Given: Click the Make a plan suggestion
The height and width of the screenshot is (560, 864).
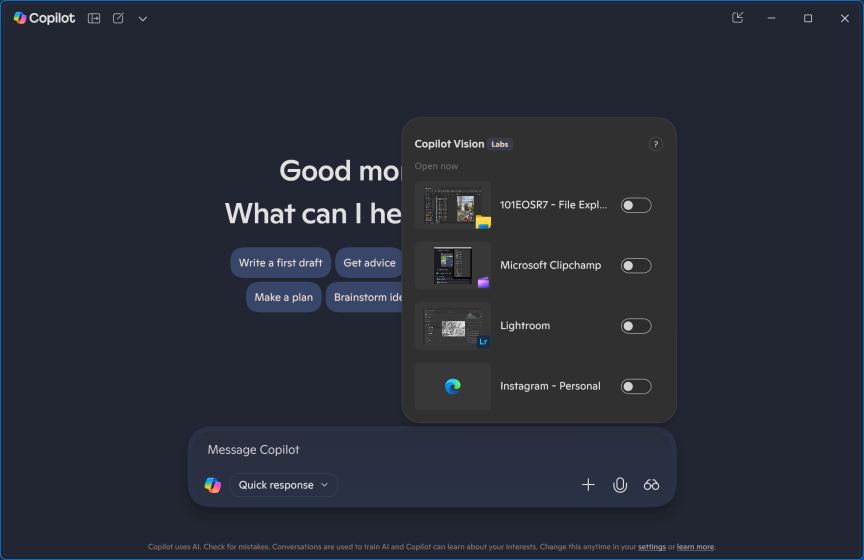Looking at the screenshot, I should 284,297.
